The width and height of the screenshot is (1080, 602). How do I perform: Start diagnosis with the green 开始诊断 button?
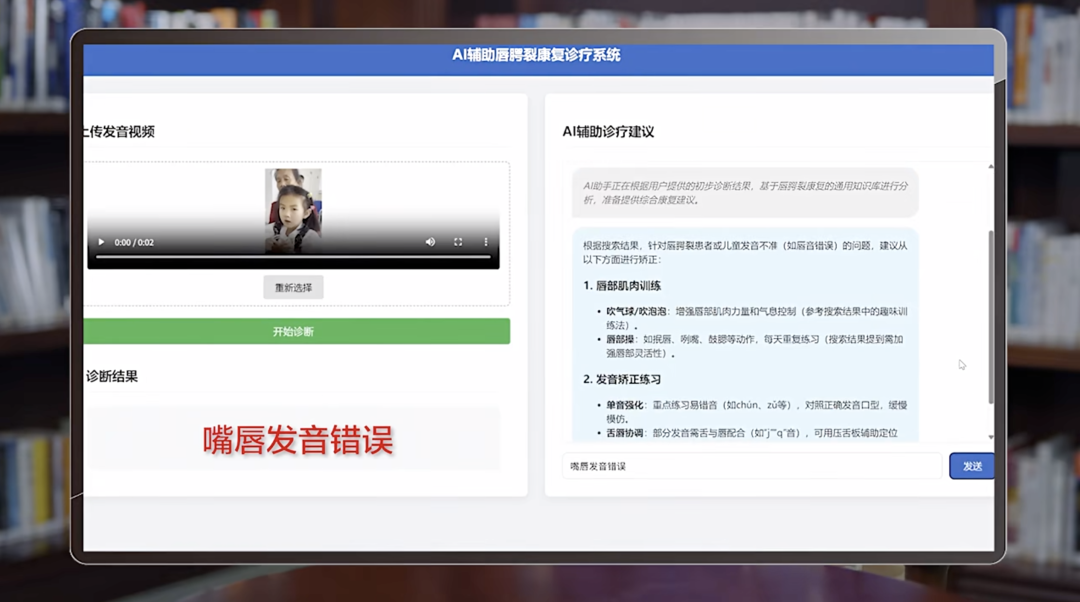[297, 331]
